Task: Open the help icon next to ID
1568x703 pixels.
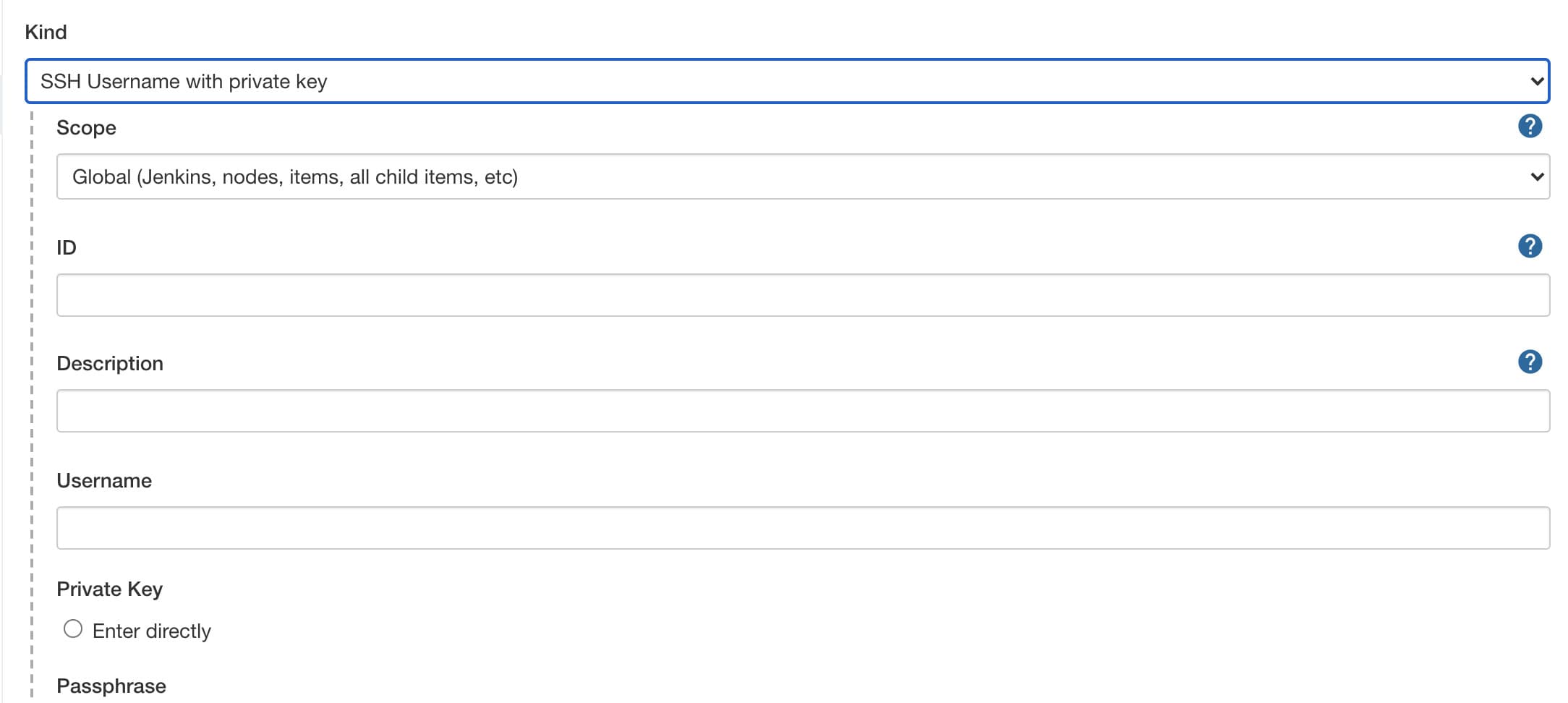Action: point(1530,247)
